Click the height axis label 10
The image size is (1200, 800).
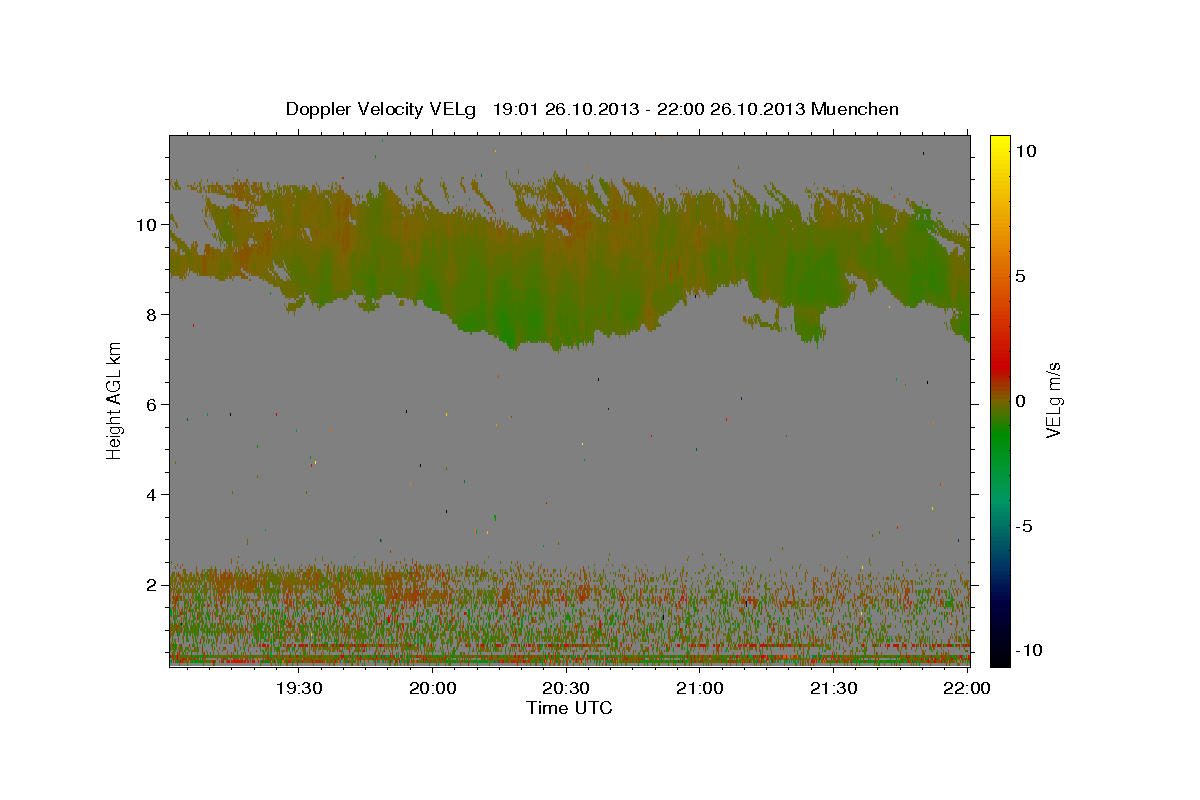148,224
